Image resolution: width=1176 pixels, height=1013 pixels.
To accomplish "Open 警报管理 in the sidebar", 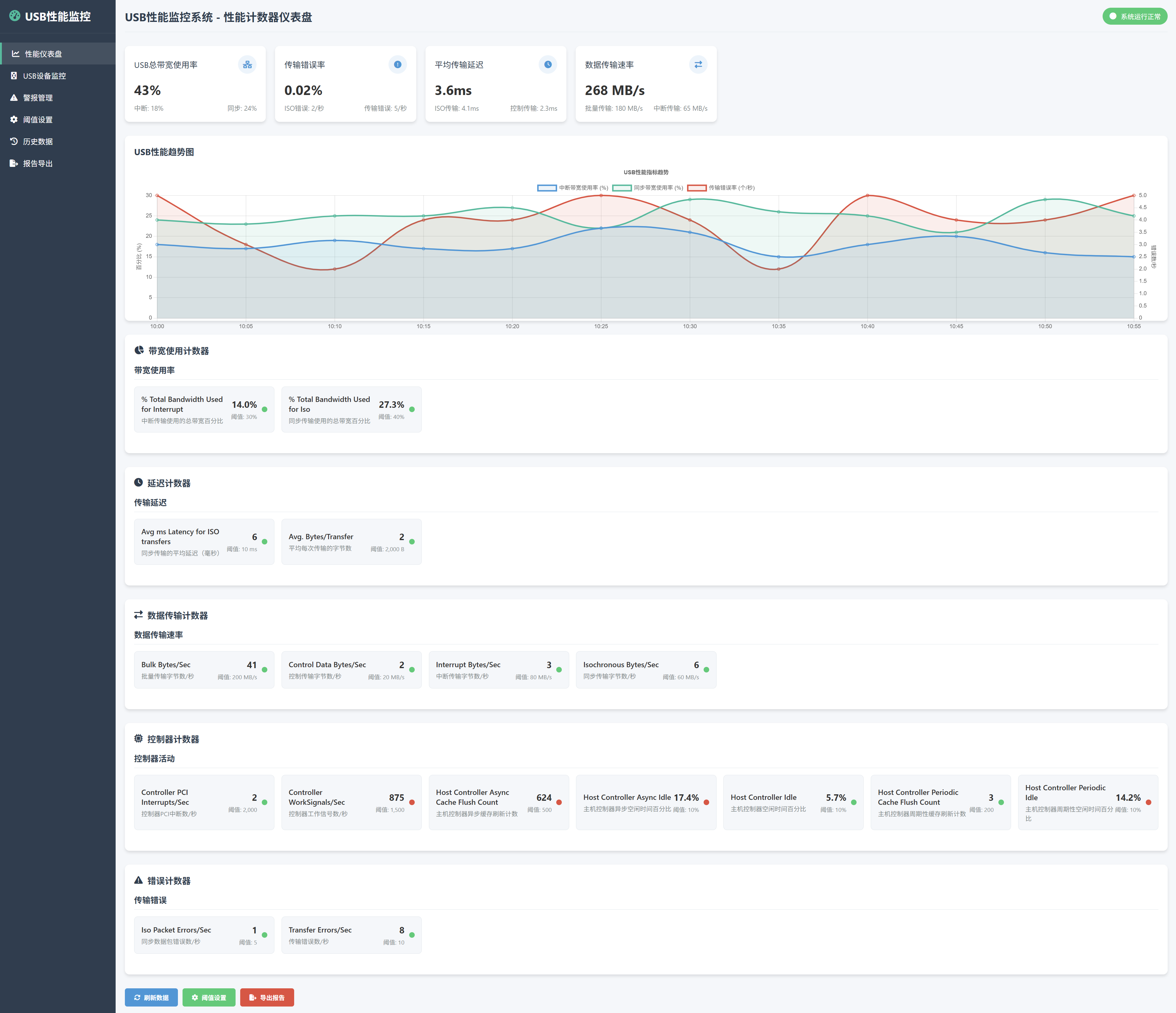I will pyautogui.click(x=37, y=98).
